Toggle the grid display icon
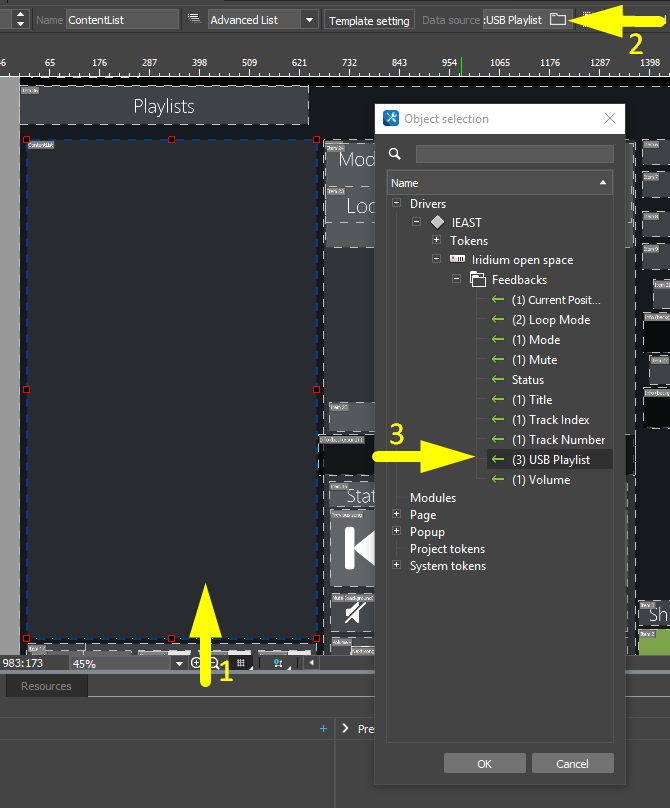This screenshot has width=670, height=808. point(240,663)
